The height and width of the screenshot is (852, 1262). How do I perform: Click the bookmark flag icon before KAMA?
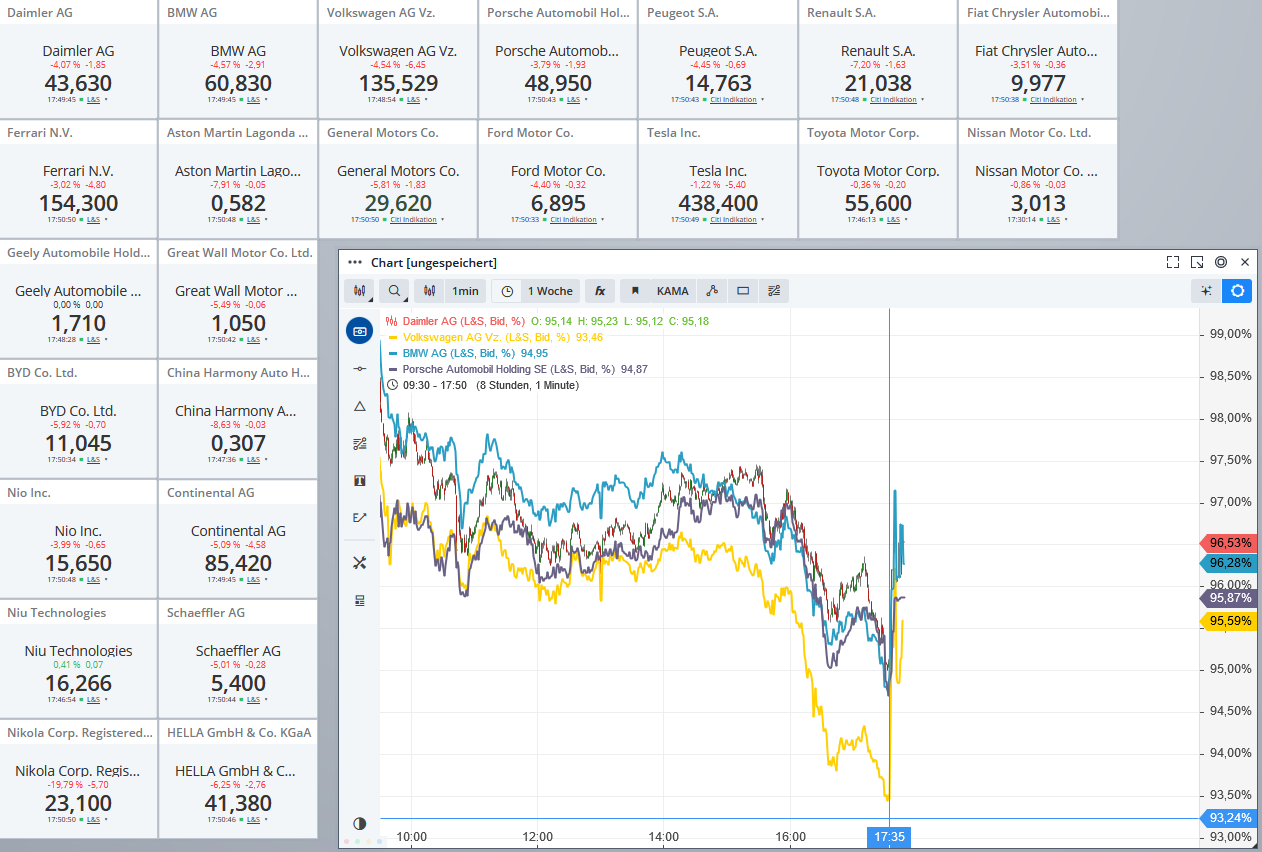point(635,291)
